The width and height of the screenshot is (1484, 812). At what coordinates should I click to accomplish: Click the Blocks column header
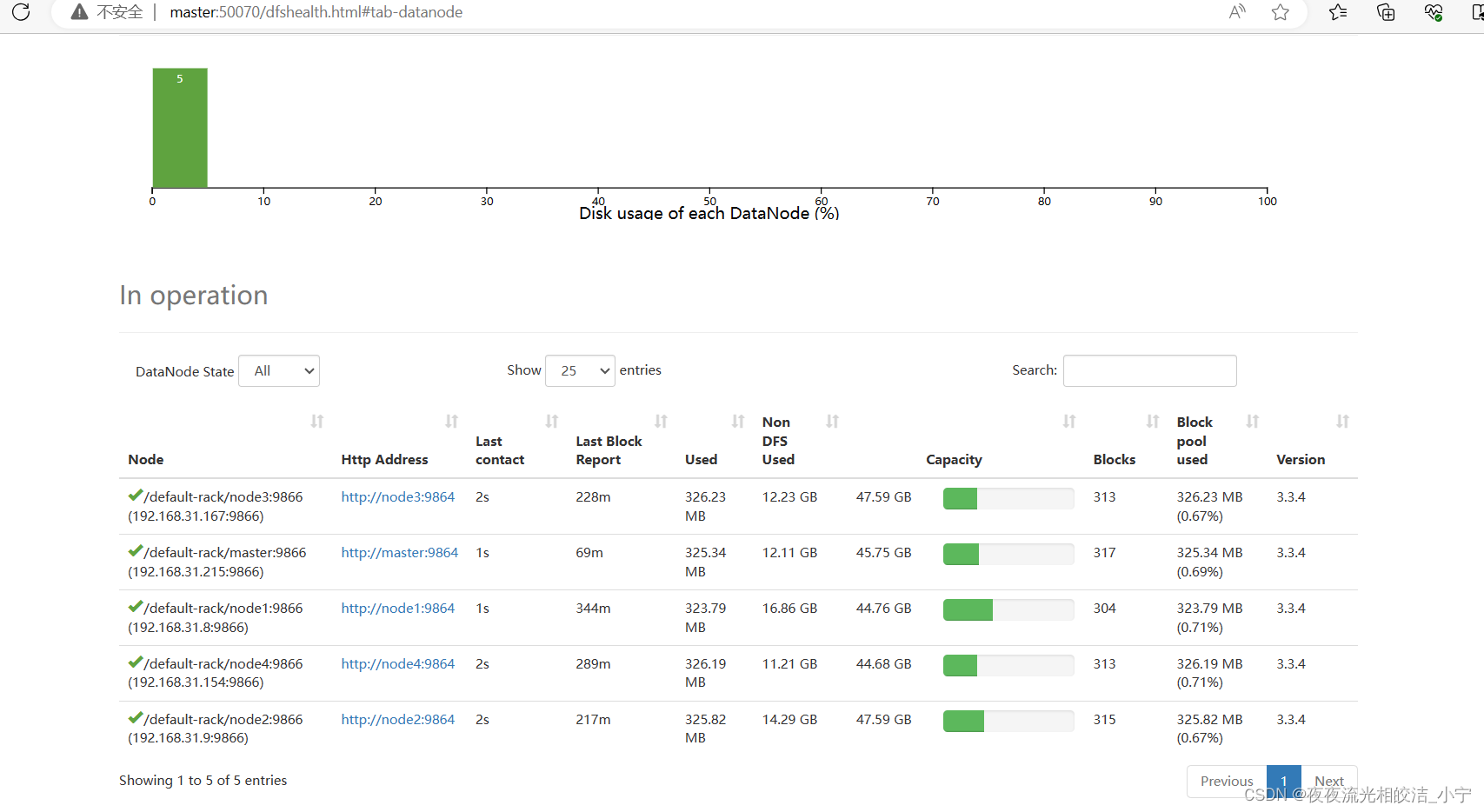(1115, 460)
